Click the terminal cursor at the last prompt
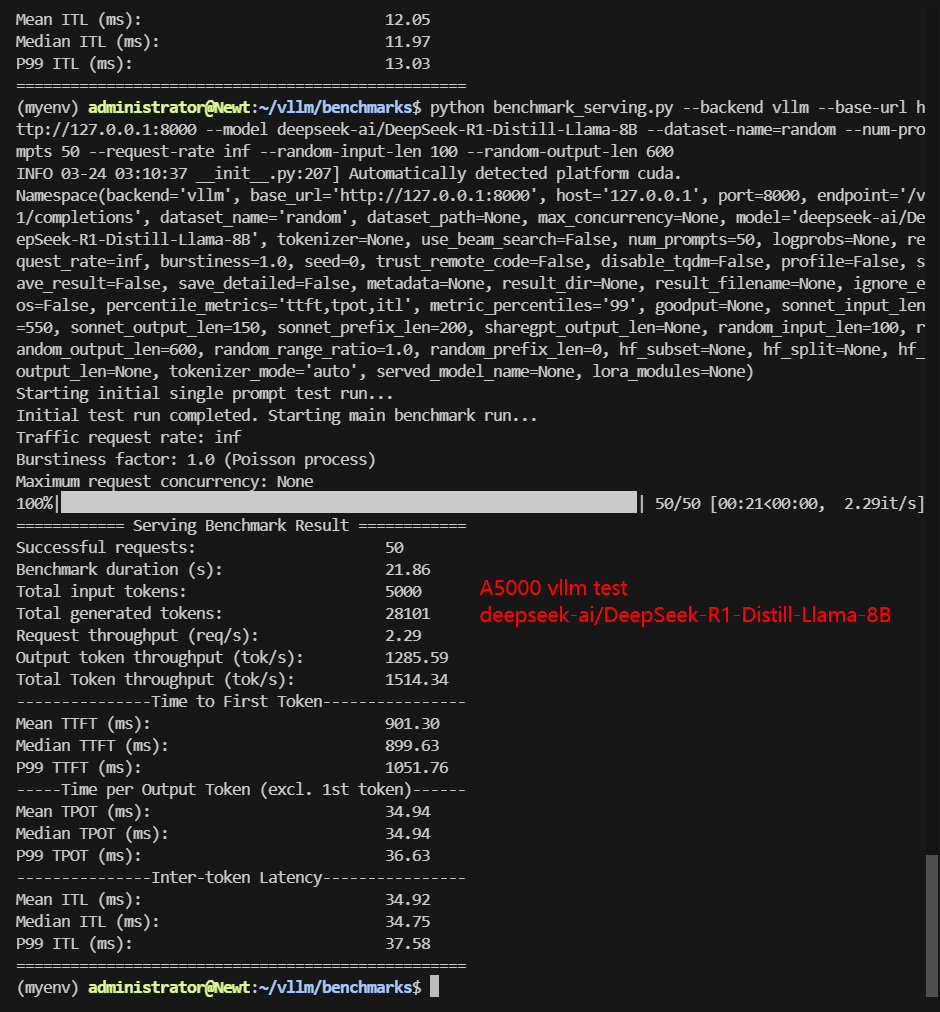Screen dimensions: 940x1012 pos(434,986)
